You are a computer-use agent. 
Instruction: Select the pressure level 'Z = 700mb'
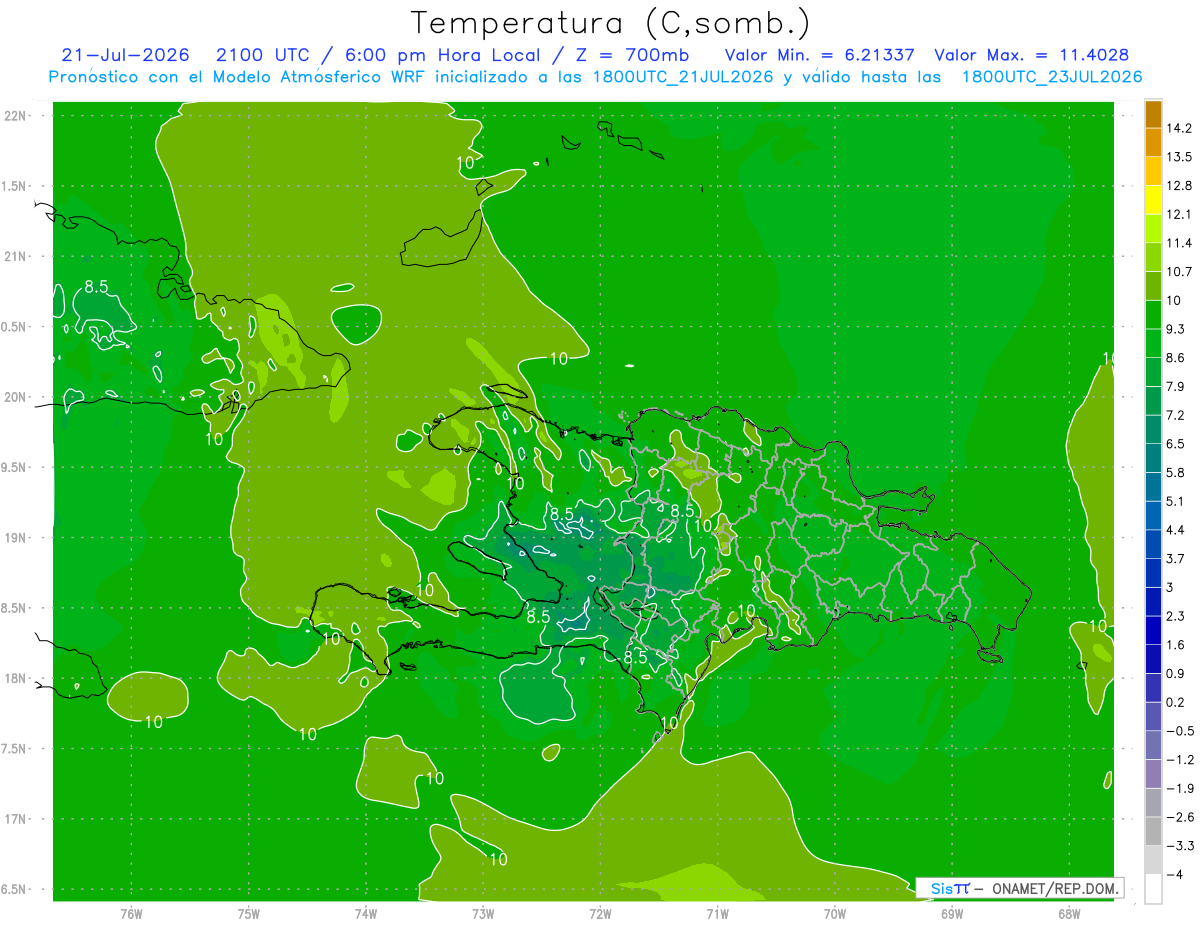632,55
